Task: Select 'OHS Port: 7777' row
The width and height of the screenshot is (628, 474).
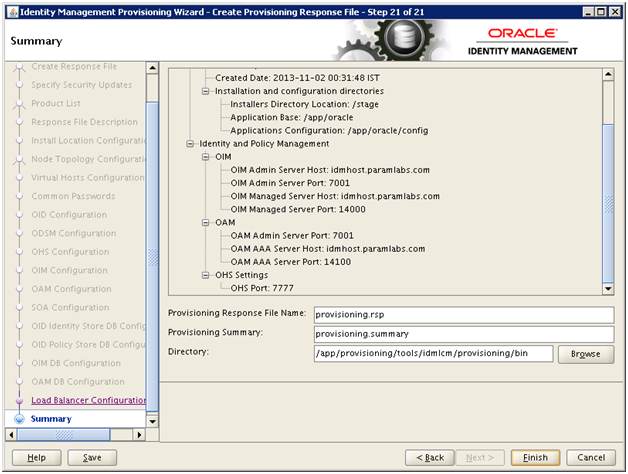Action: [x=262, y=288]
